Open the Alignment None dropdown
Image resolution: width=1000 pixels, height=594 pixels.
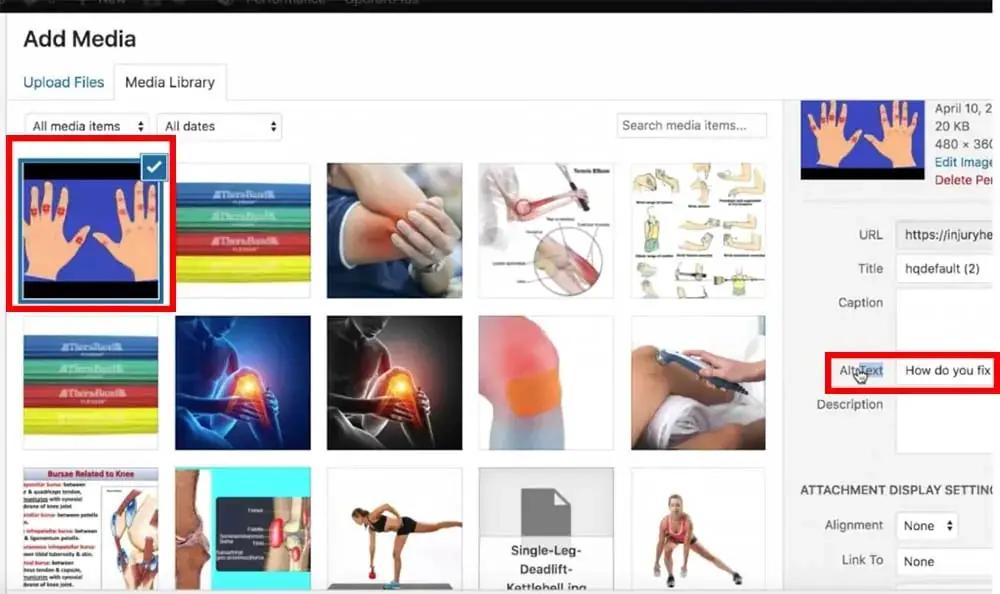pyautogui.click(x=927, y=526)
